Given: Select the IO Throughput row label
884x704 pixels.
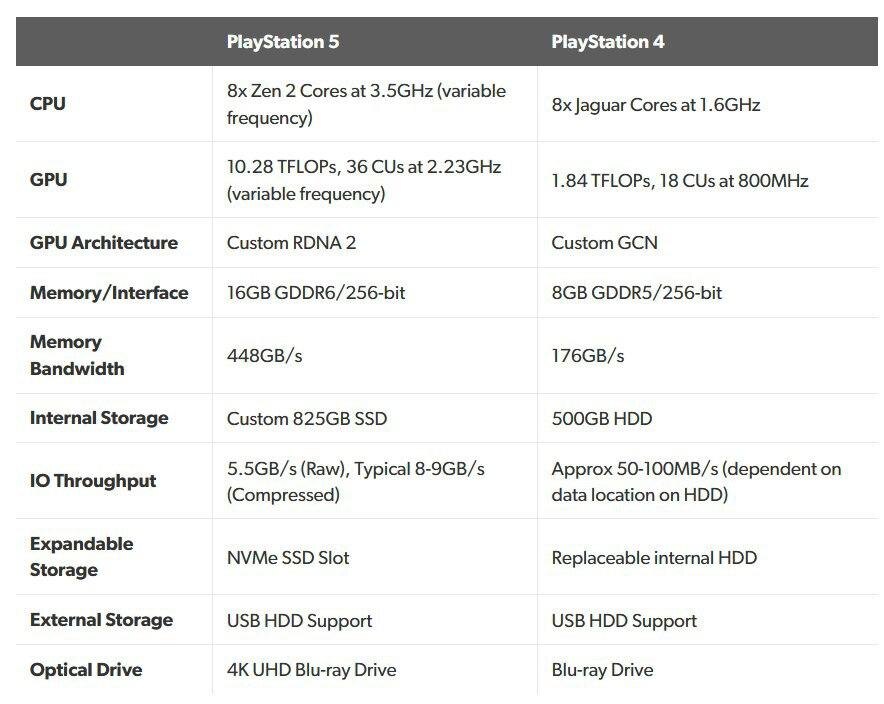Looking at the screenshot, I should pos(93,481).
